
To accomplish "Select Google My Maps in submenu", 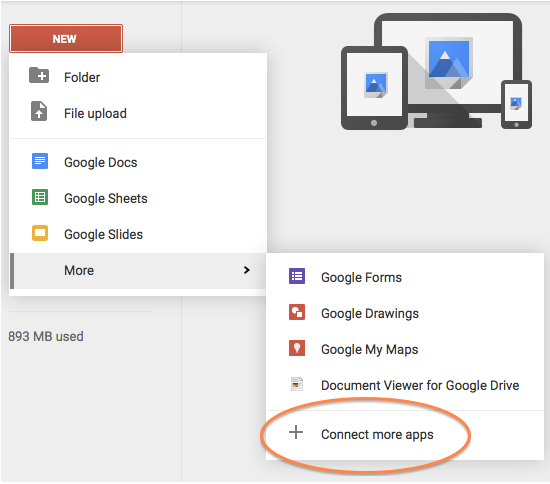I will click(405, 349).
